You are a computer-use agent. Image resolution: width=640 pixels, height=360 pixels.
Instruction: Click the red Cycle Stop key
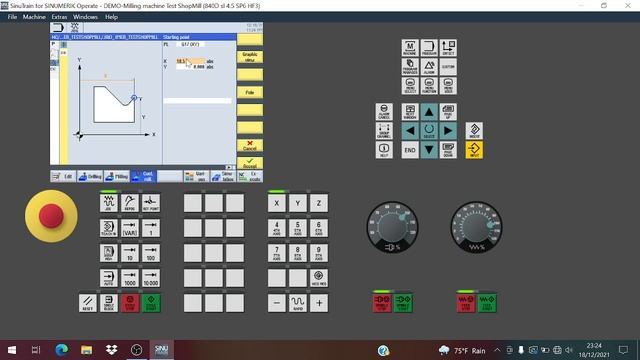click(x=130, y=303)
